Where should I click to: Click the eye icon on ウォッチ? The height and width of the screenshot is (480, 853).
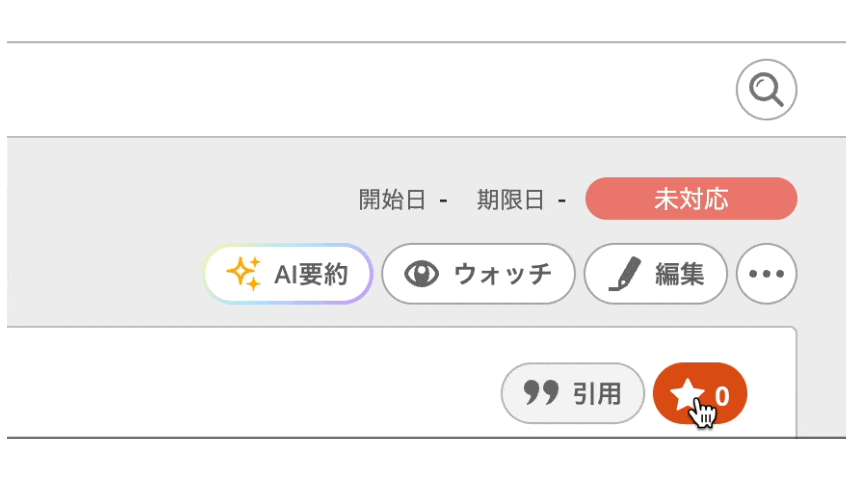coord(423,273)
